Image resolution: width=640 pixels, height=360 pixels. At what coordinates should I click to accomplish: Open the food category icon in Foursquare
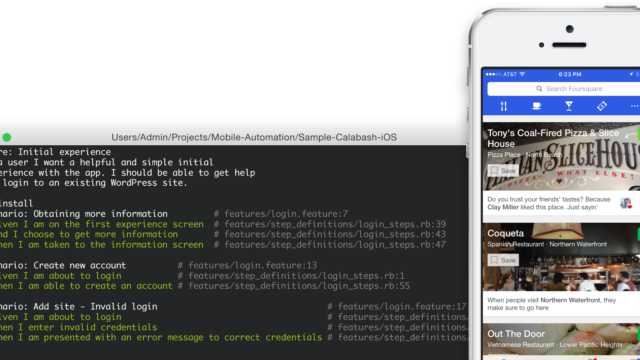pyautogui.click(x=504, y=107)
